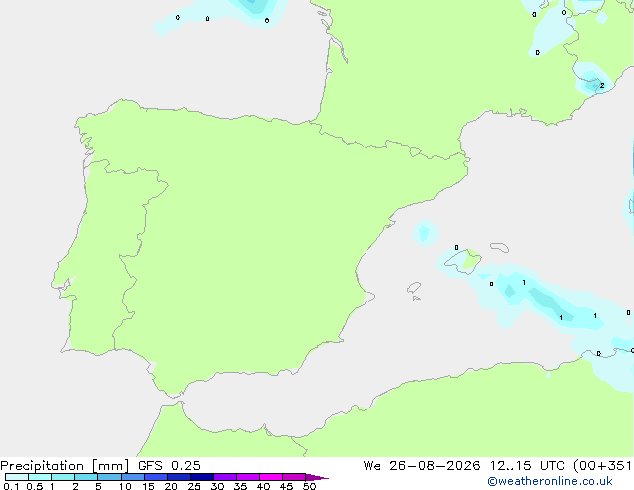634x490 pixels.
Task: Click the 35–40 mm legend swatch
Action: pos(248,477)
